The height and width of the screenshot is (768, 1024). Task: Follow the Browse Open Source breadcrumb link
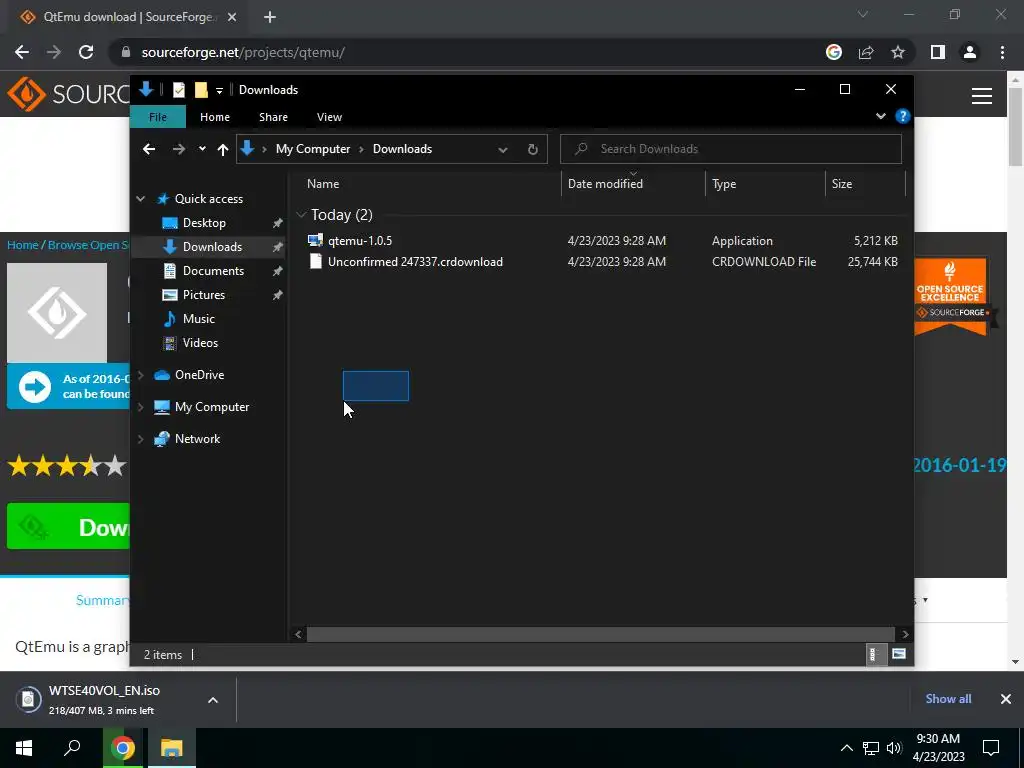[x=88, y=245]
